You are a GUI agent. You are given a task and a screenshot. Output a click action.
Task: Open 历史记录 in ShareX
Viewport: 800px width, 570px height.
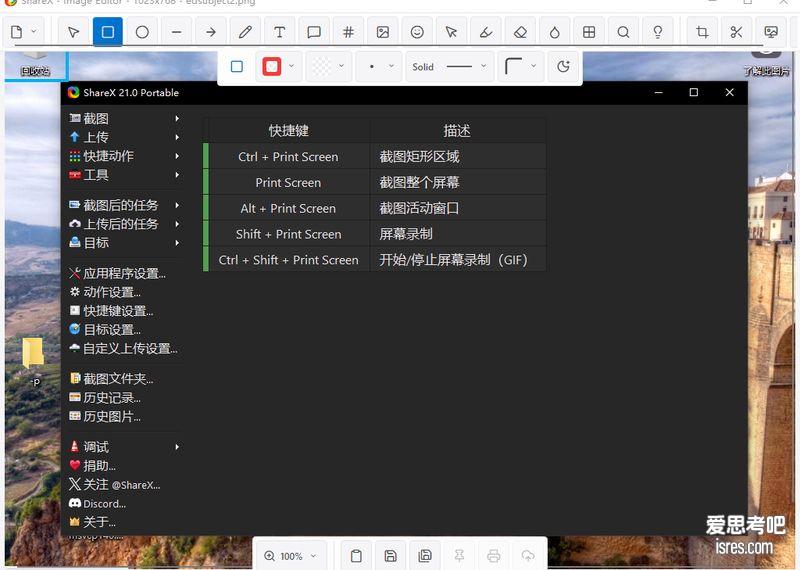124,398
